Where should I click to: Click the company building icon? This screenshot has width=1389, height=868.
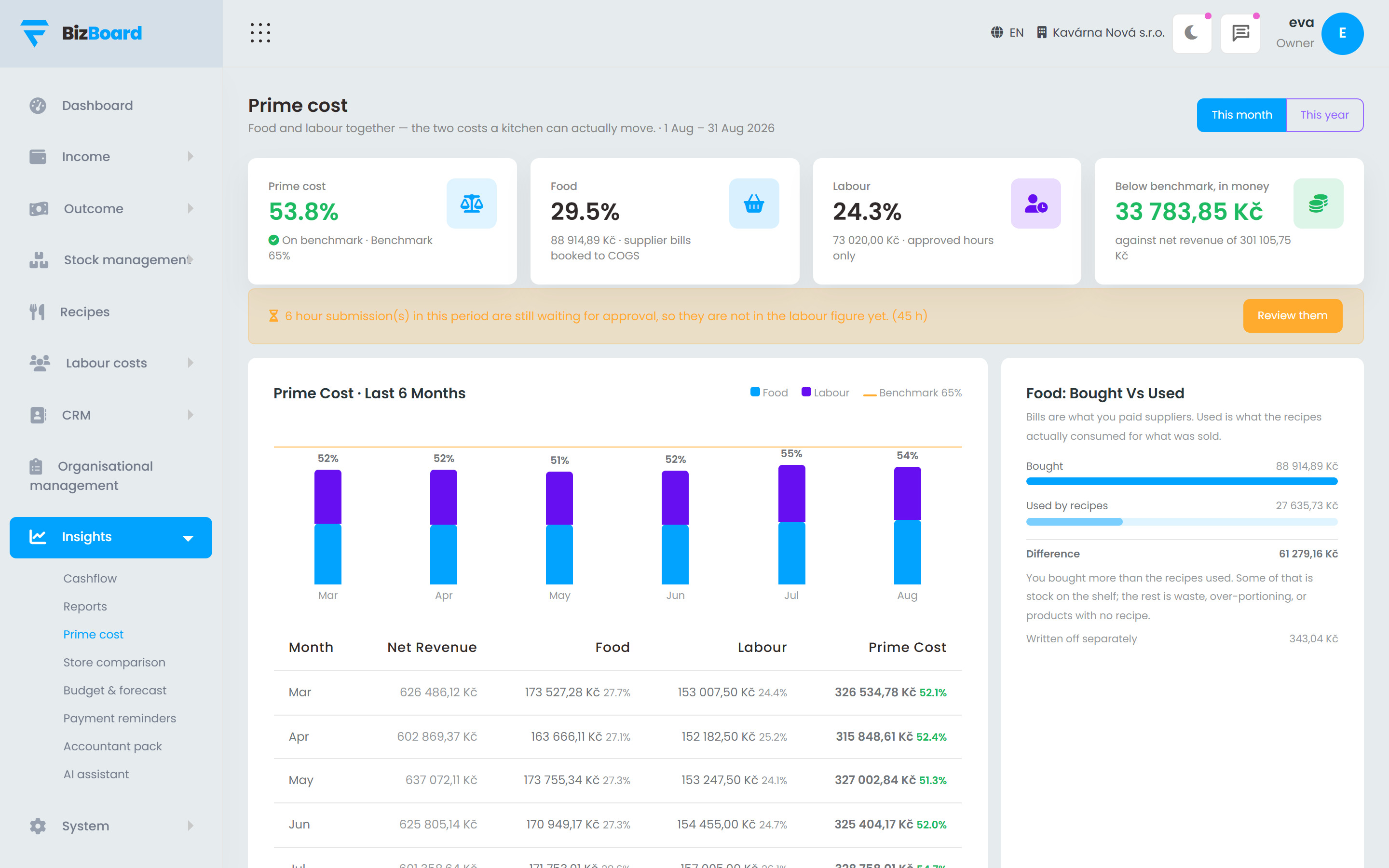tap(1042, 33)
